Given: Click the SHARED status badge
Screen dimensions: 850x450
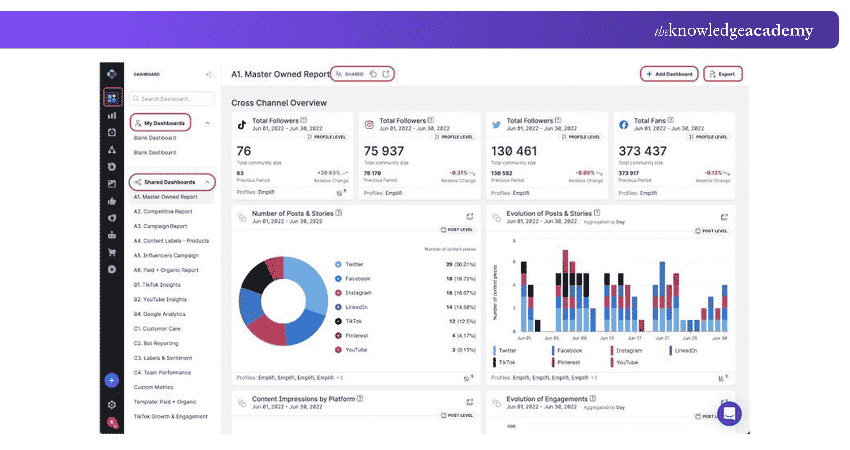Looking at the screenshot, I should [350, 74].
